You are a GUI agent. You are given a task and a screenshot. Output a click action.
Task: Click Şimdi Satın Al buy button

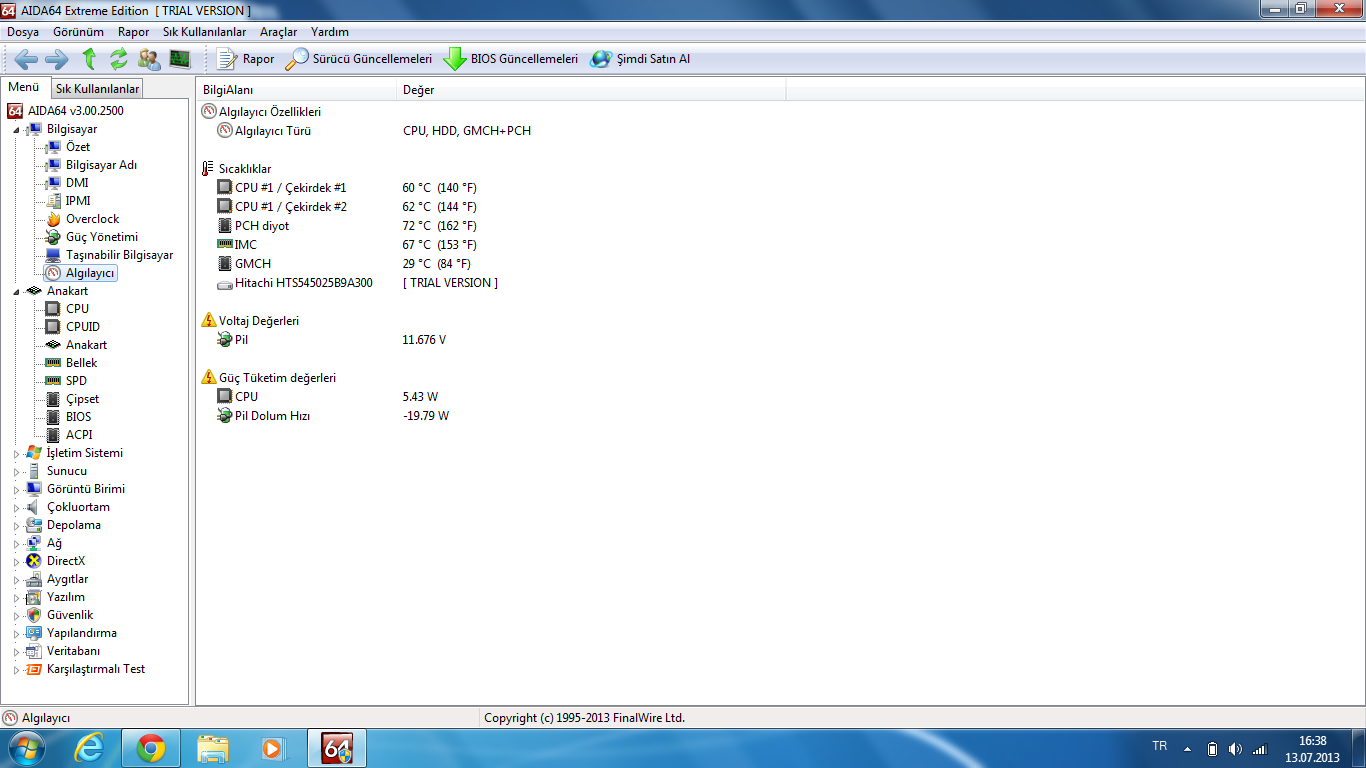pos(640,59)
